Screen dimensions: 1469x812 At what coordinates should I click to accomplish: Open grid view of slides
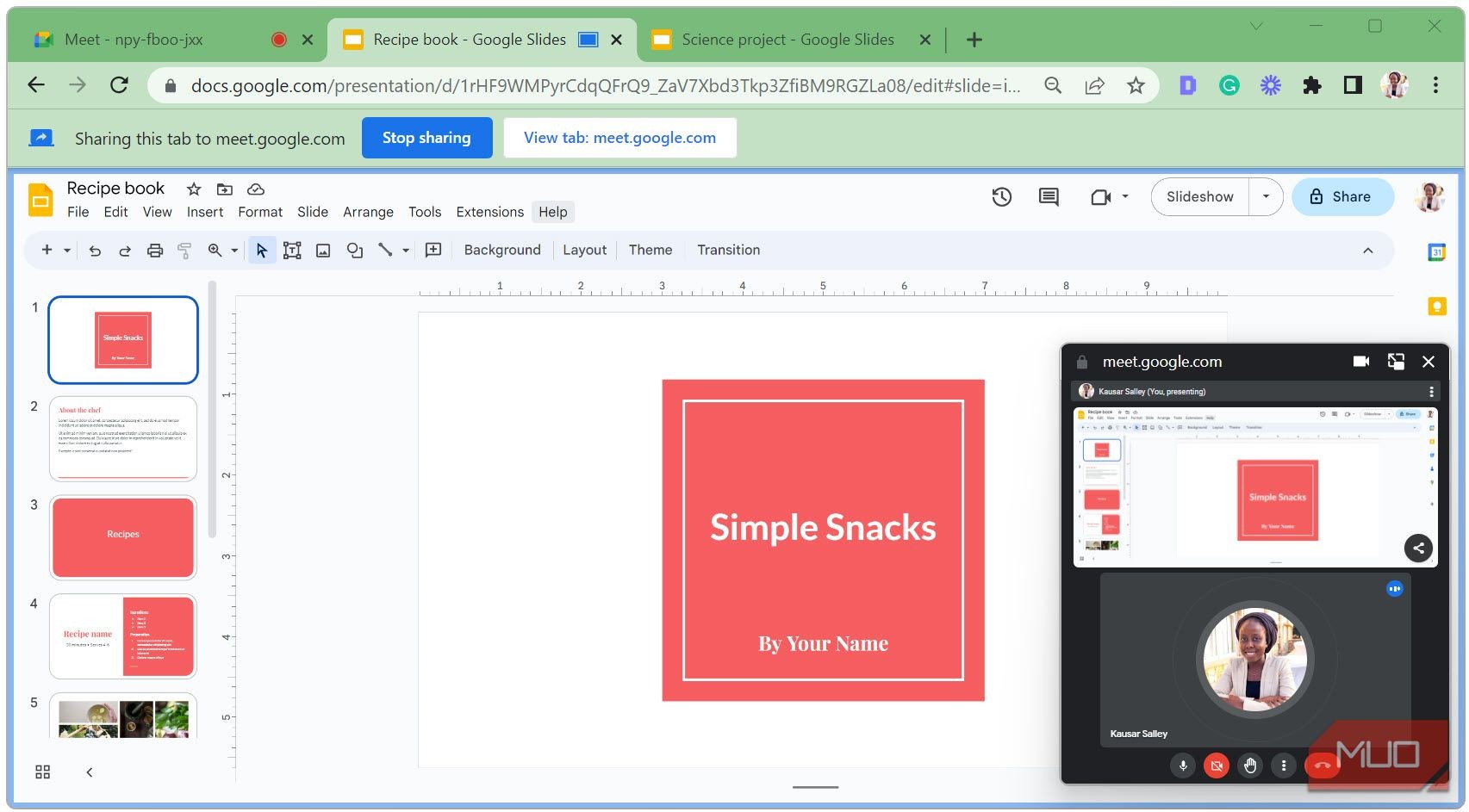tap(42, 772)
